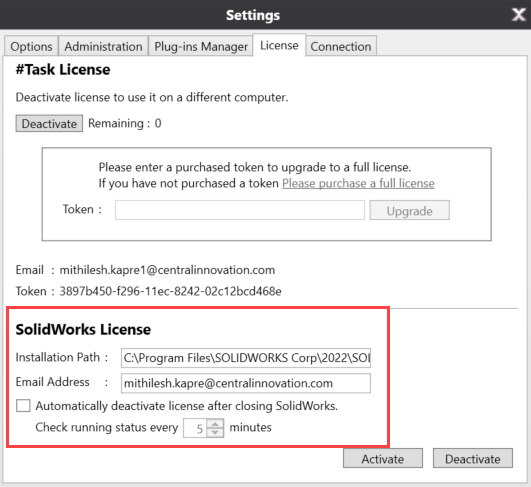Click the #Task License email address text
The image size is (531, 487).
tap(167, 270)
